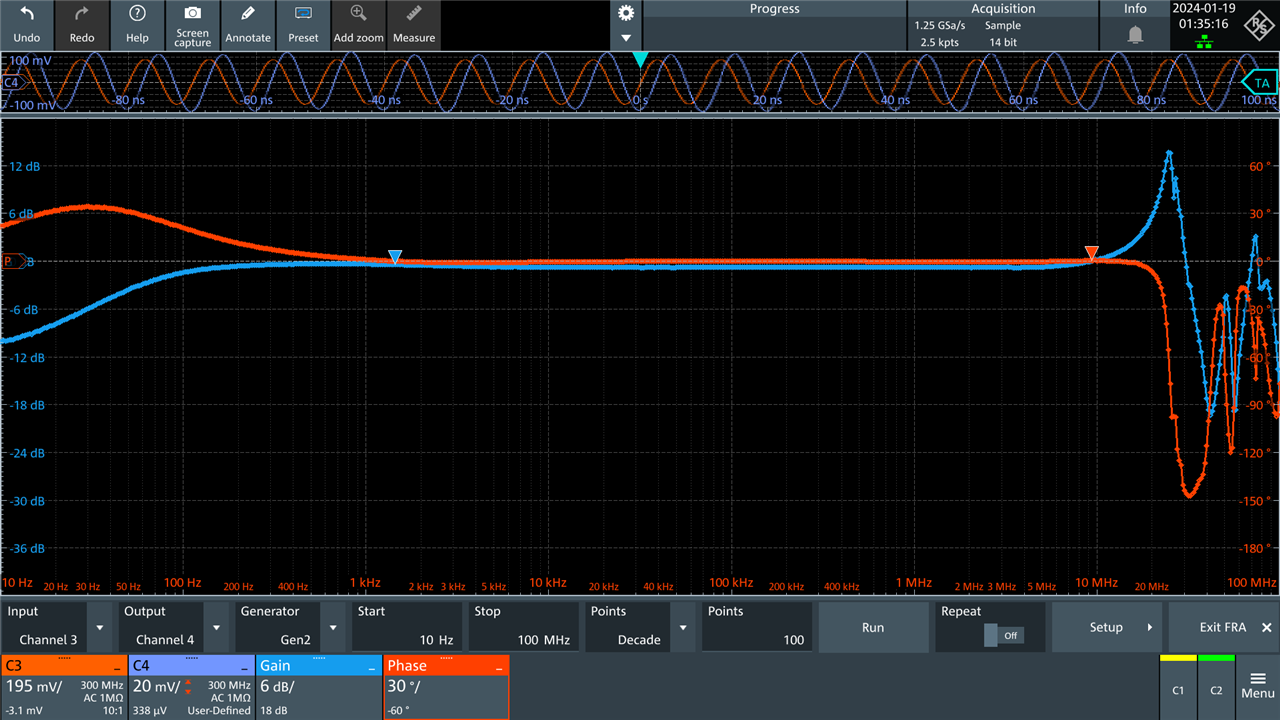Click the -3.1 mV C3 offset value
1280x720 pixels.
coord(24,710)
